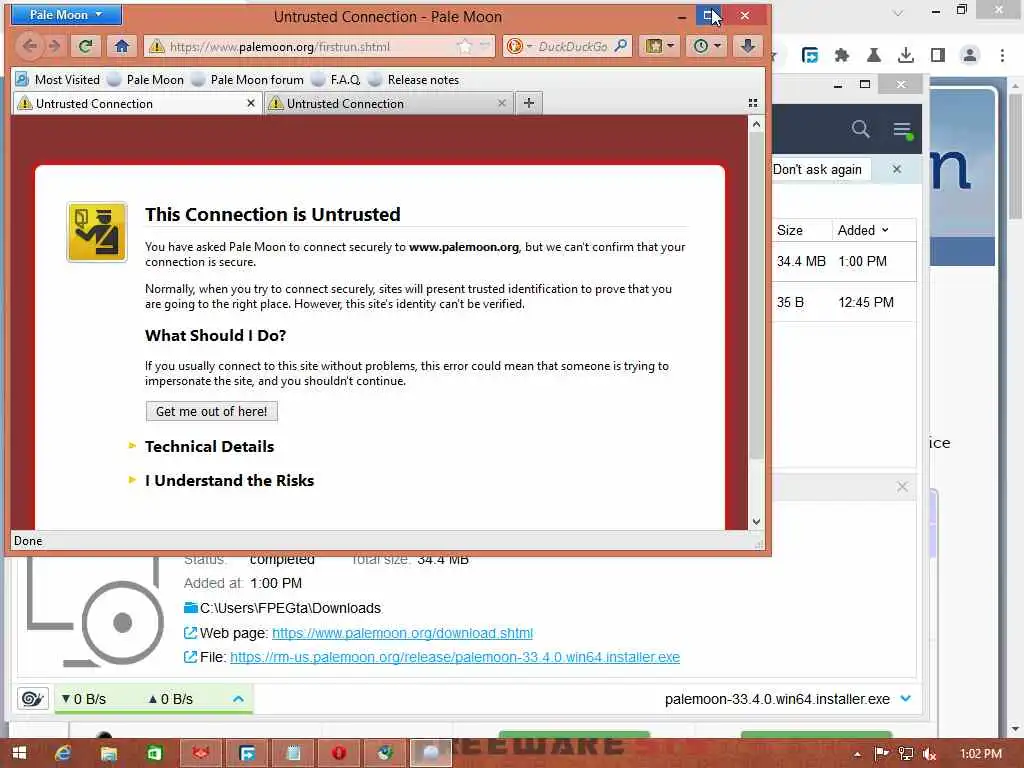
Task: Select the 35 B download row
Action: click(x=844, y=302)
